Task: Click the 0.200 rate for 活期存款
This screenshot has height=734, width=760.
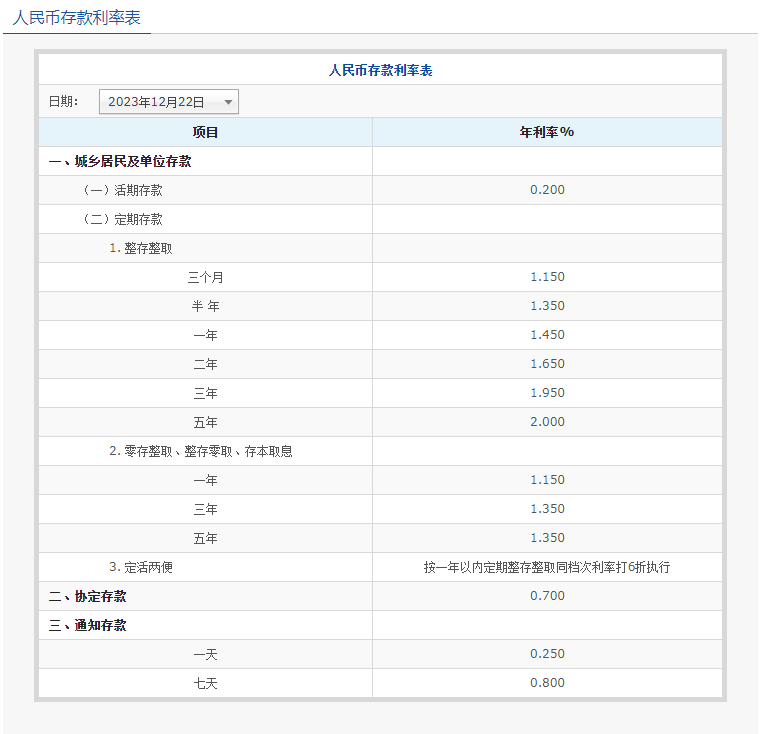Action: [x=547, y=190]
